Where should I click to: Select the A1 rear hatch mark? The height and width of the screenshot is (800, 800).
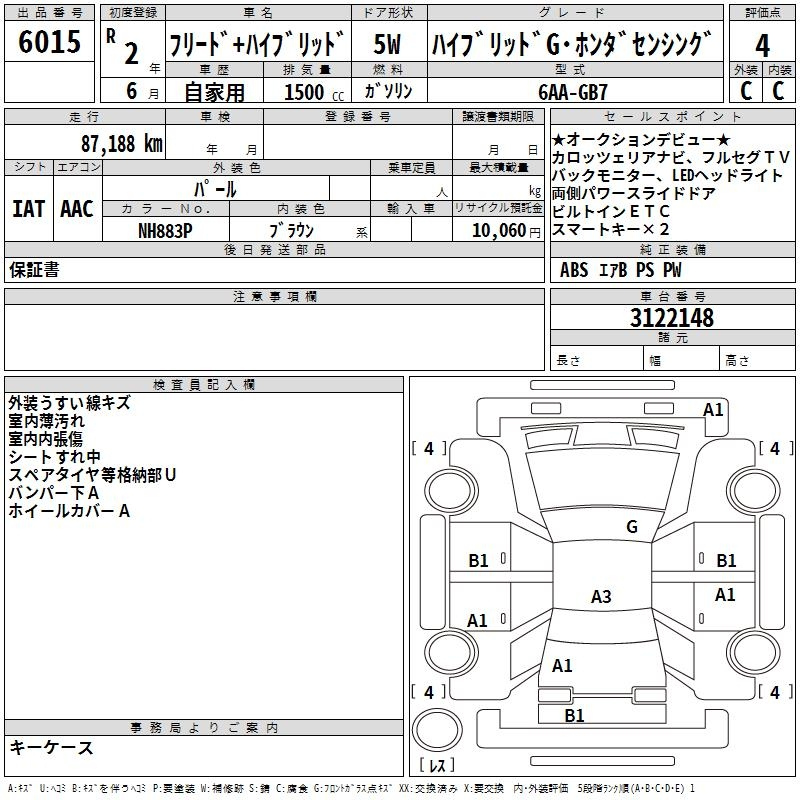click(x=562, y=666)
